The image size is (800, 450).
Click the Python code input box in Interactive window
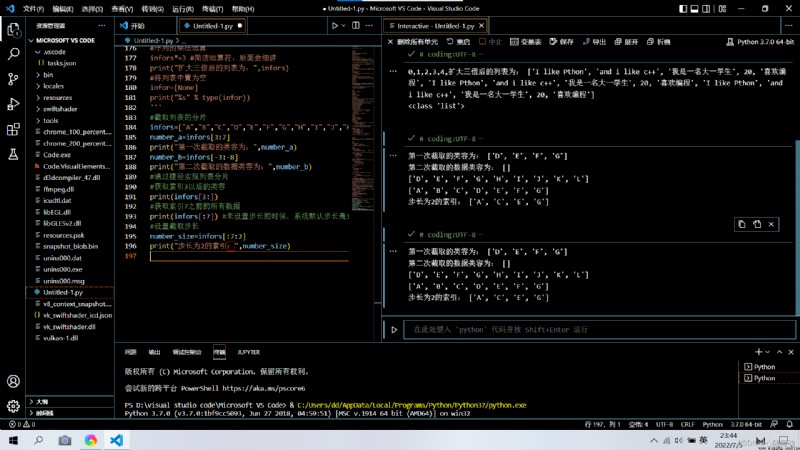(599, 330)
